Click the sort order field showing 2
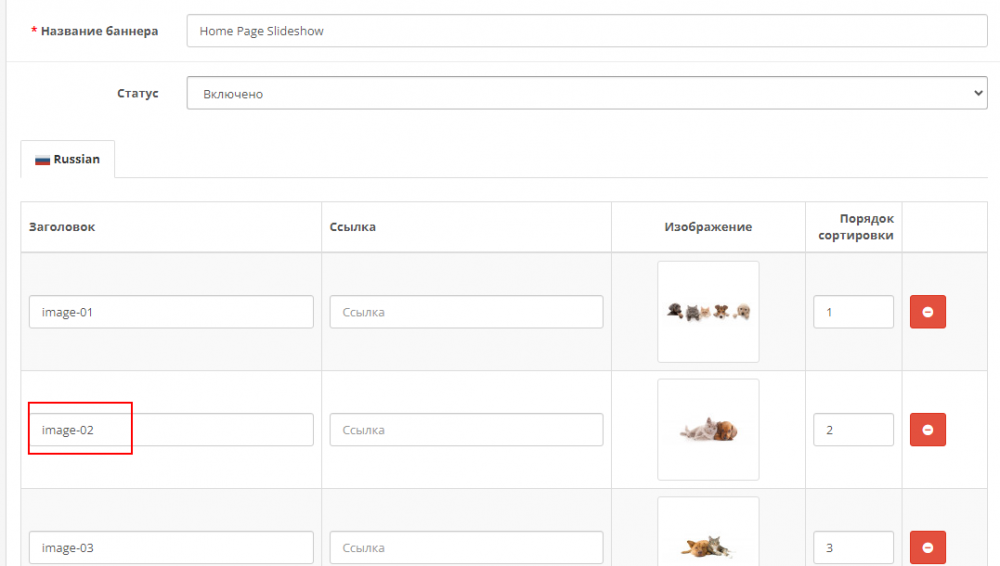 [853, 429]
